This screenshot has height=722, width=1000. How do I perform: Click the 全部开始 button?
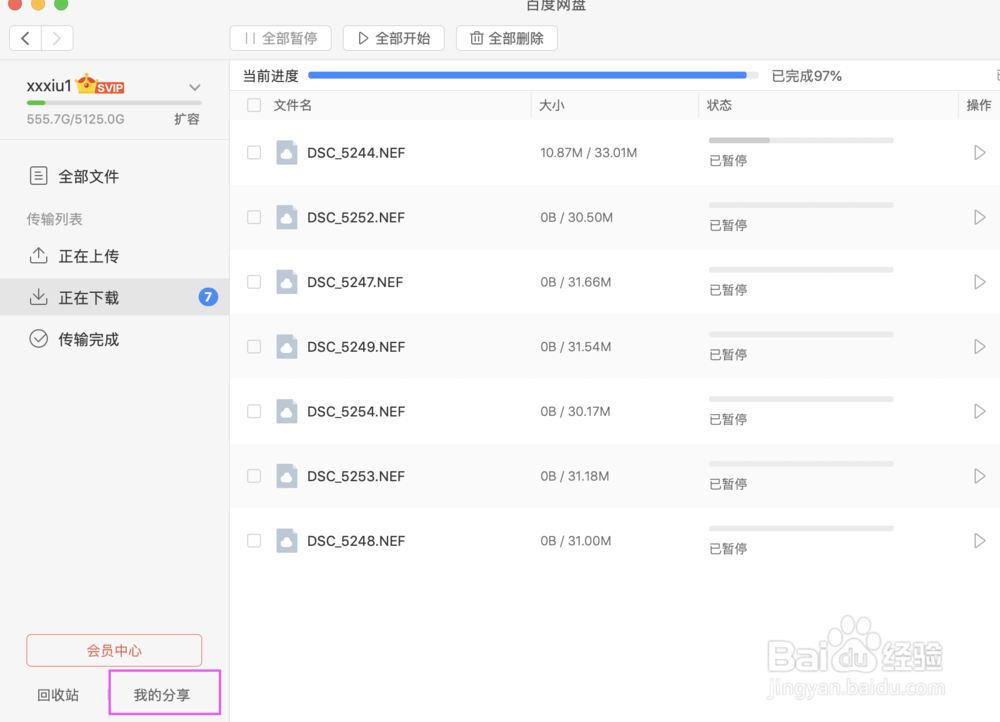(393, 38)
